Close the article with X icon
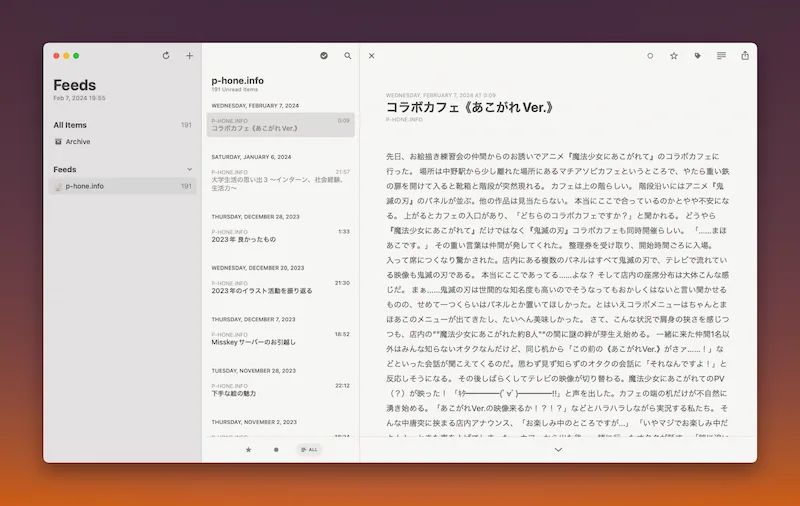800x506 pixels. pyautogui.click(x=371, y=56)
